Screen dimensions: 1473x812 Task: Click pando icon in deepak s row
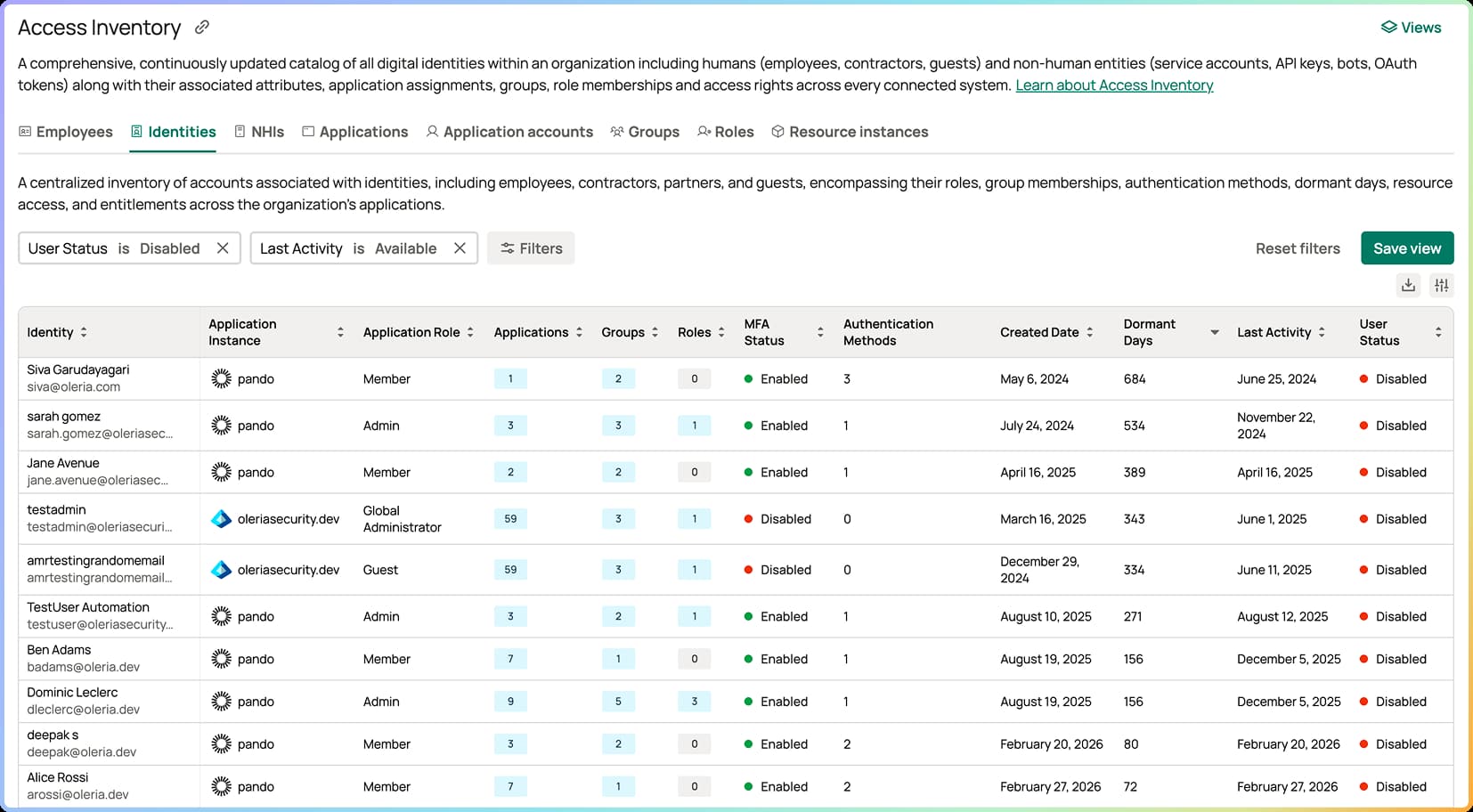221,744
